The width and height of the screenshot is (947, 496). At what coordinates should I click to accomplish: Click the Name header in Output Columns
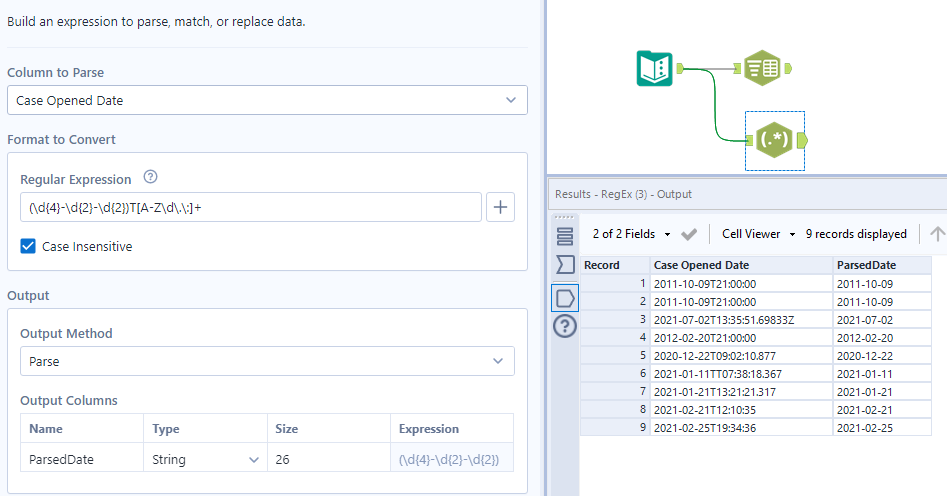[82, 429]
